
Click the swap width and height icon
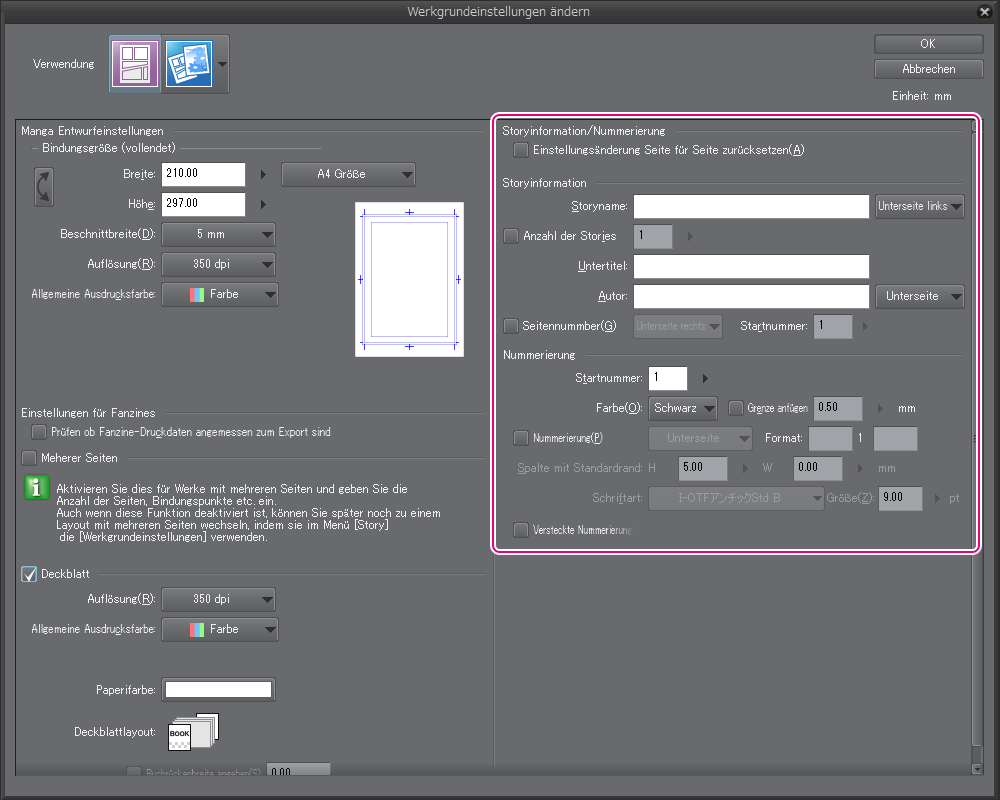(x=44, y=187)
